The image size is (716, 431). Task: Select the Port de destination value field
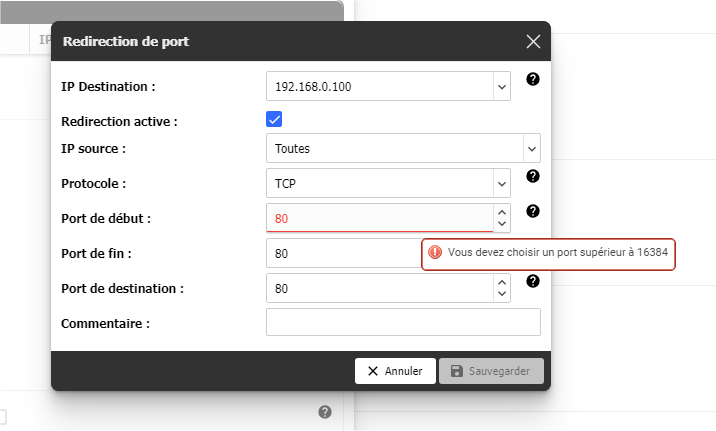379,288
